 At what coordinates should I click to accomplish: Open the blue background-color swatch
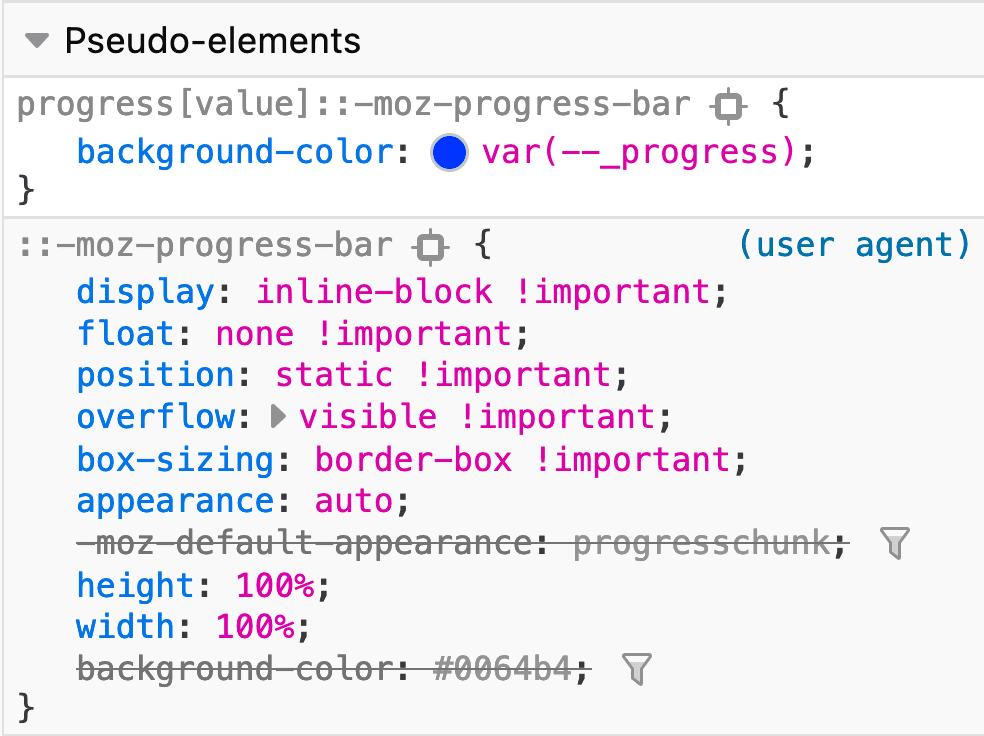coord(449,152)
